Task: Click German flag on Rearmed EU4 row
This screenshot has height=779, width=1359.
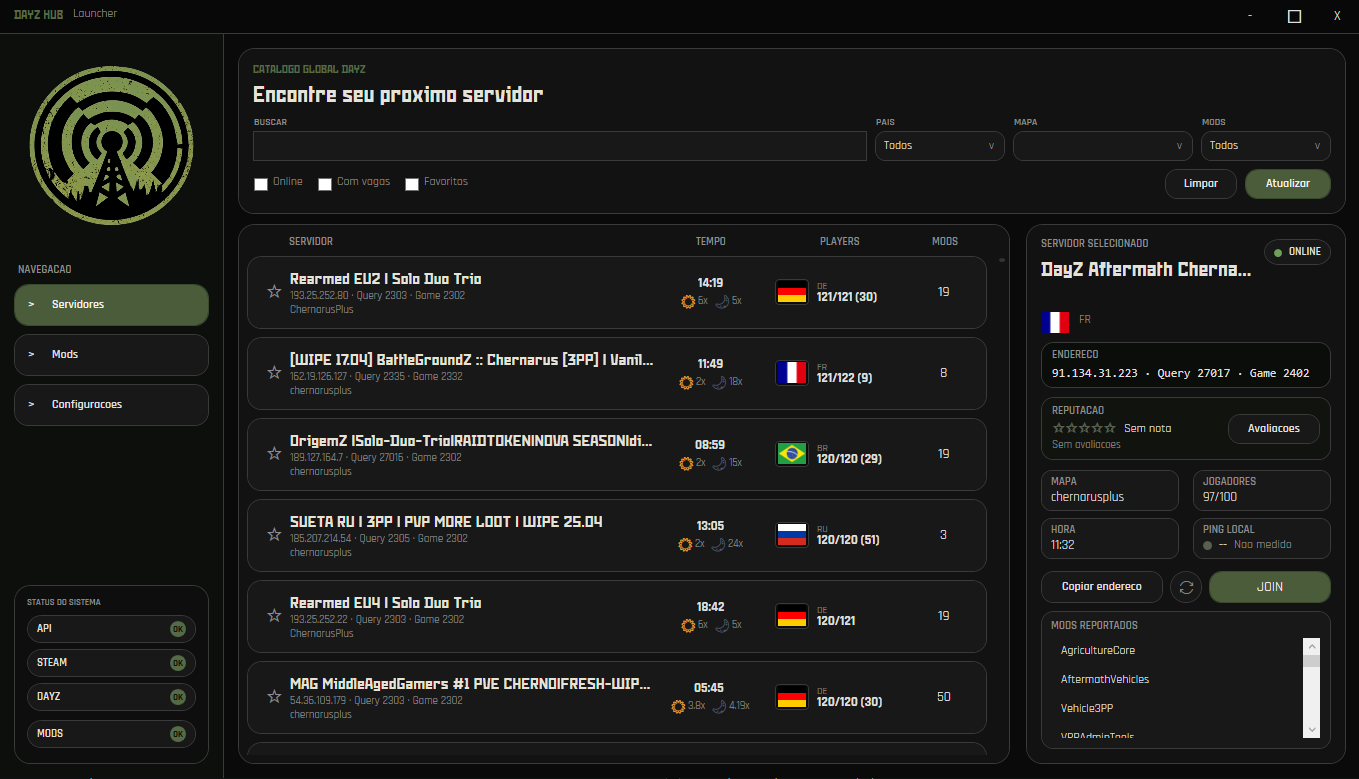Action: click(792, 616)
